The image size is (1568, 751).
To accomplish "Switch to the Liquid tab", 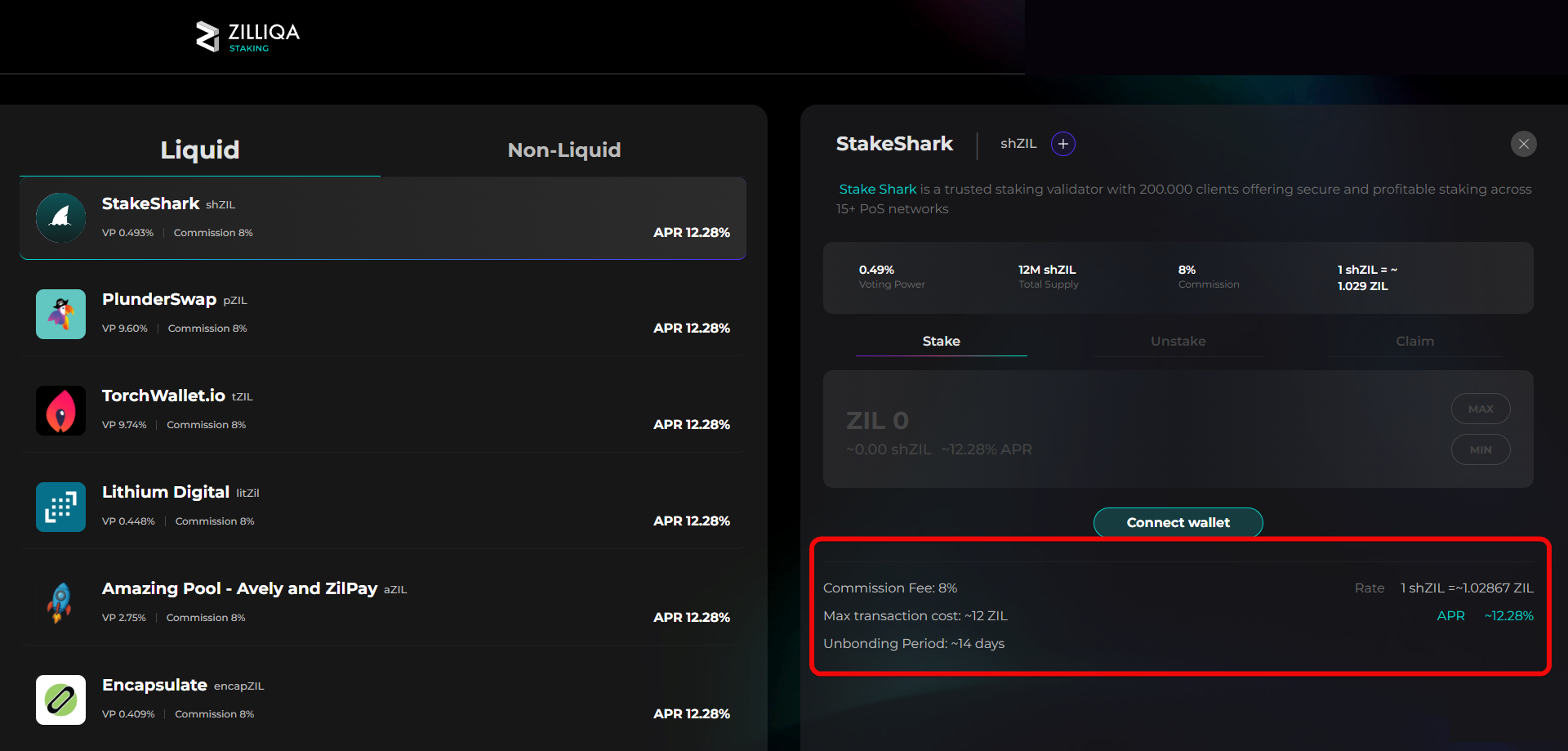I will (x=200, y=150).
